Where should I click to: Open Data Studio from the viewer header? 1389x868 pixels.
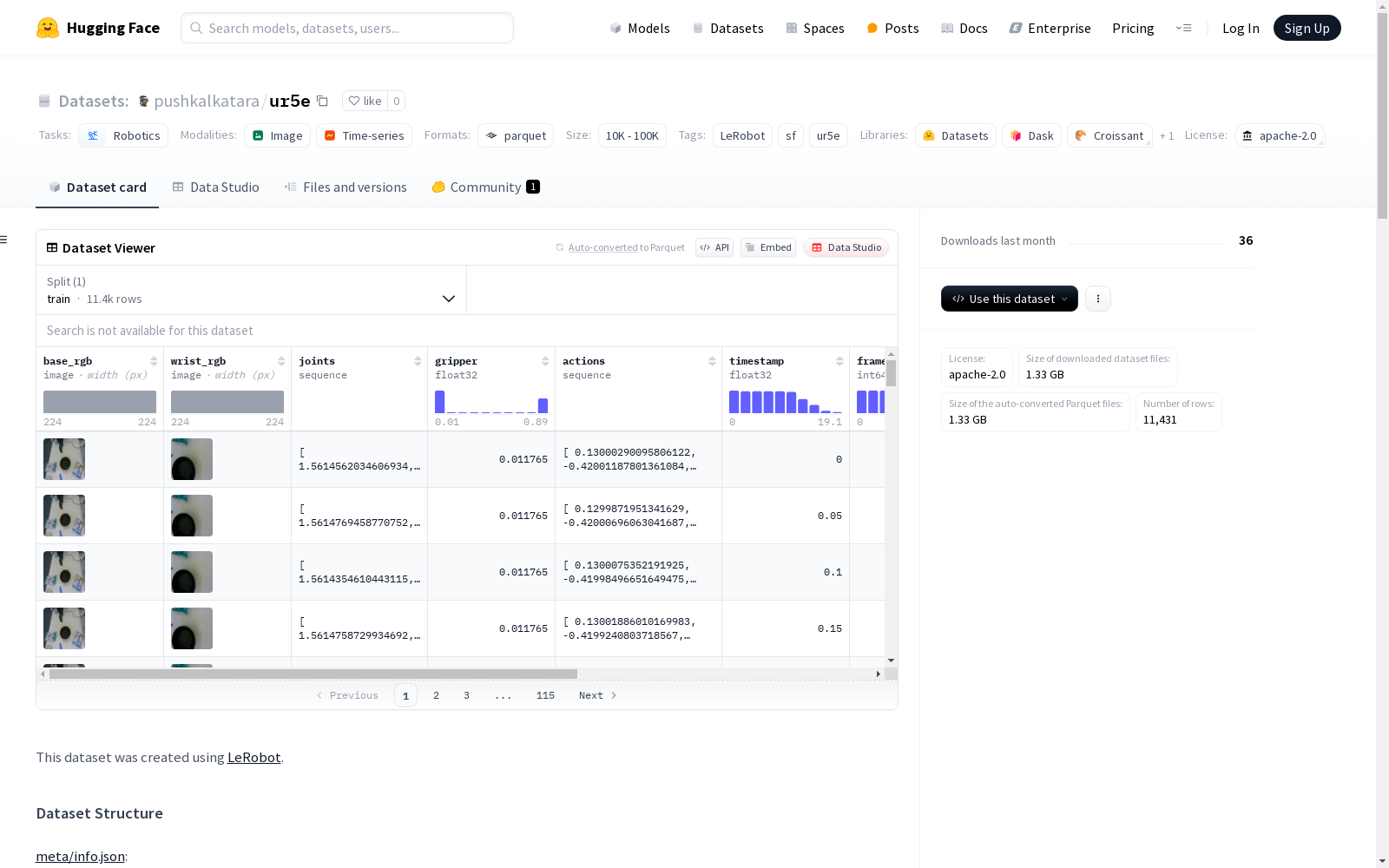846,247
